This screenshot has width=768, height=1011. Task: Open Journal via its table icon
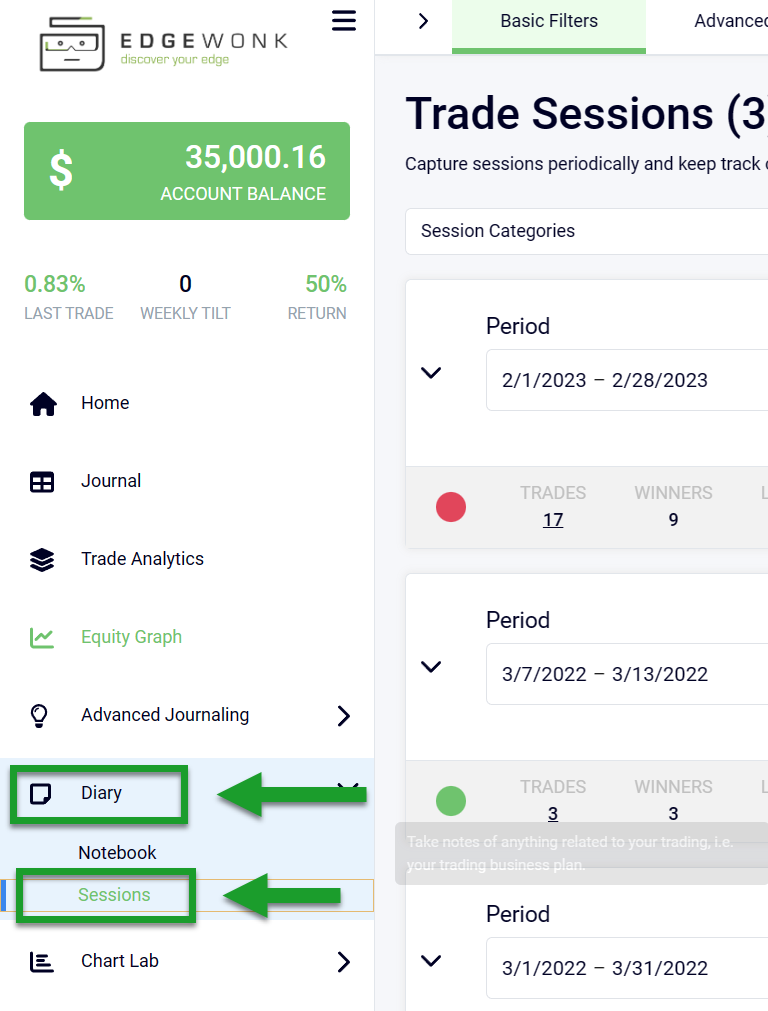coord(42,482)
